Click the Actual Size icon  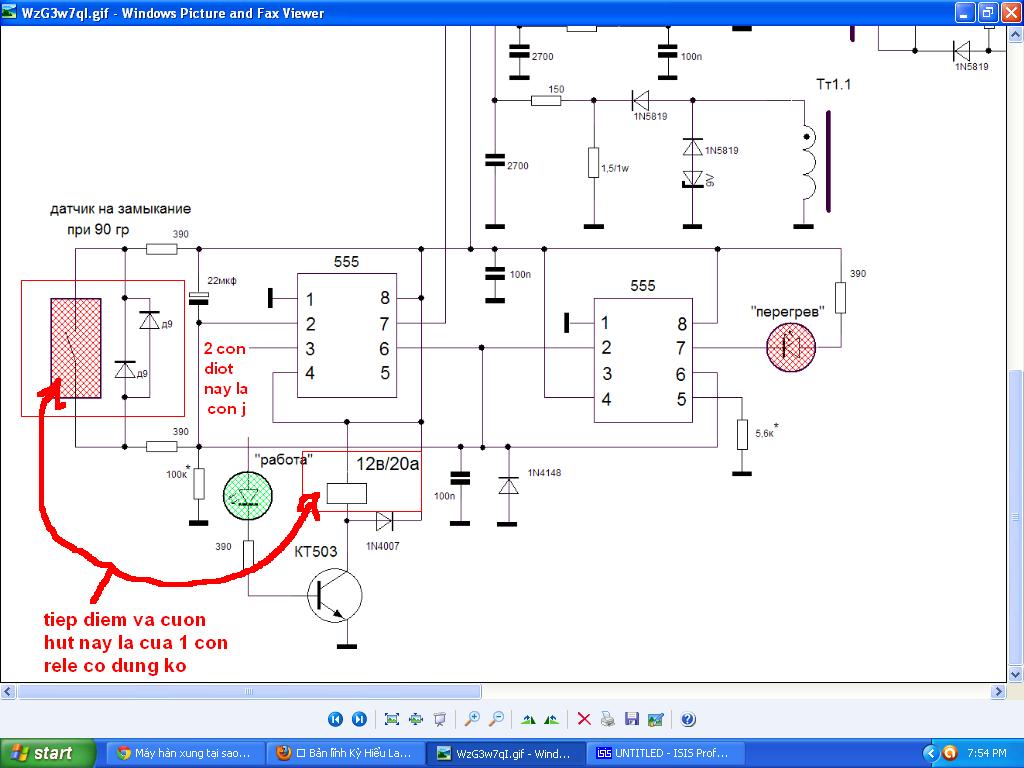pos(416,719)
